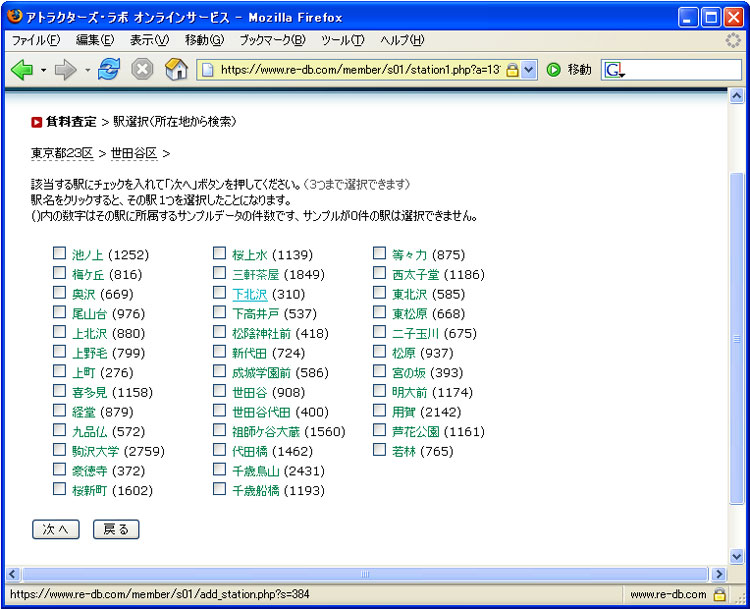Check the 世田谷 (908) checkbox
Viewport: 750px width, 609px height.
pos(219,391)
